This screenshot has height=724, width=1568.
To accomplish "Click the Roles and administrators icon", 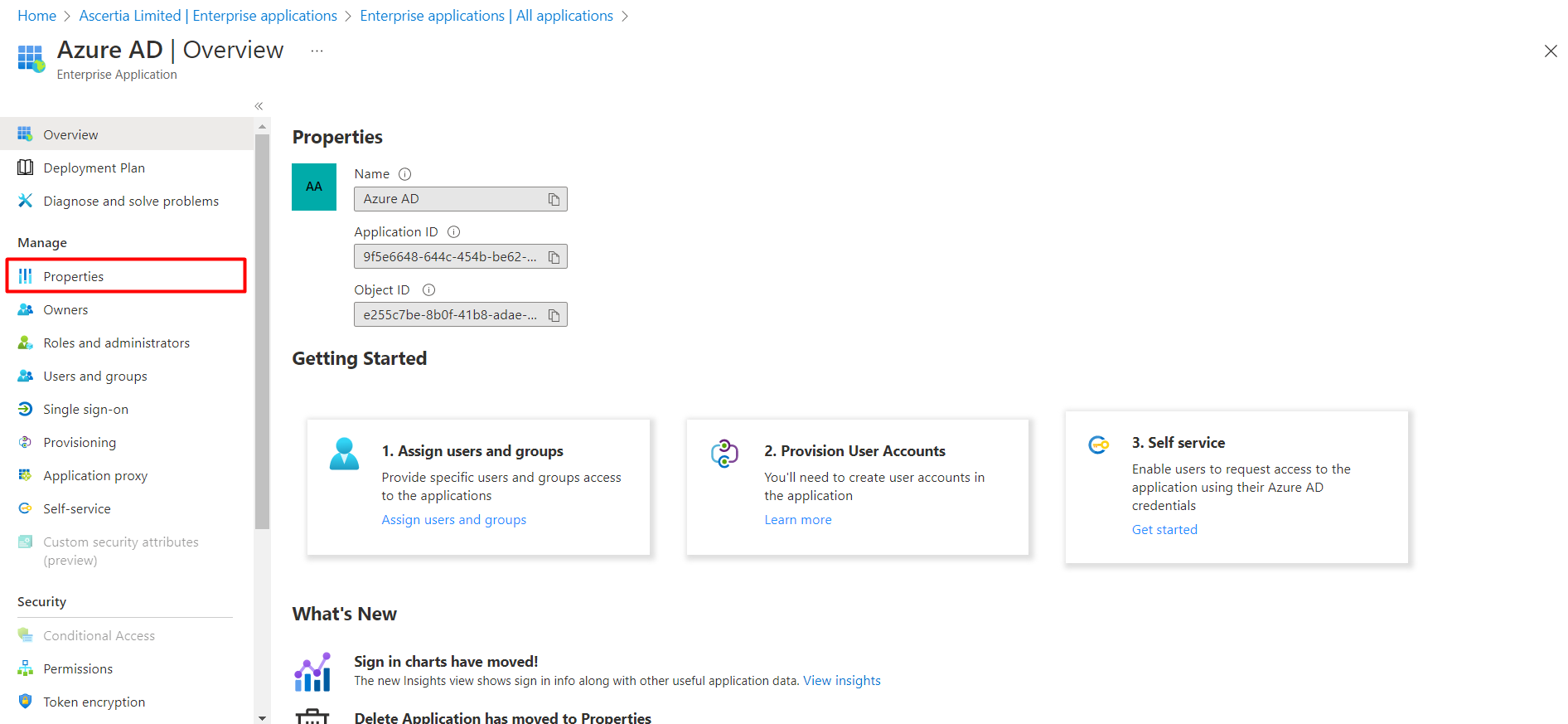I will [26, 343].
